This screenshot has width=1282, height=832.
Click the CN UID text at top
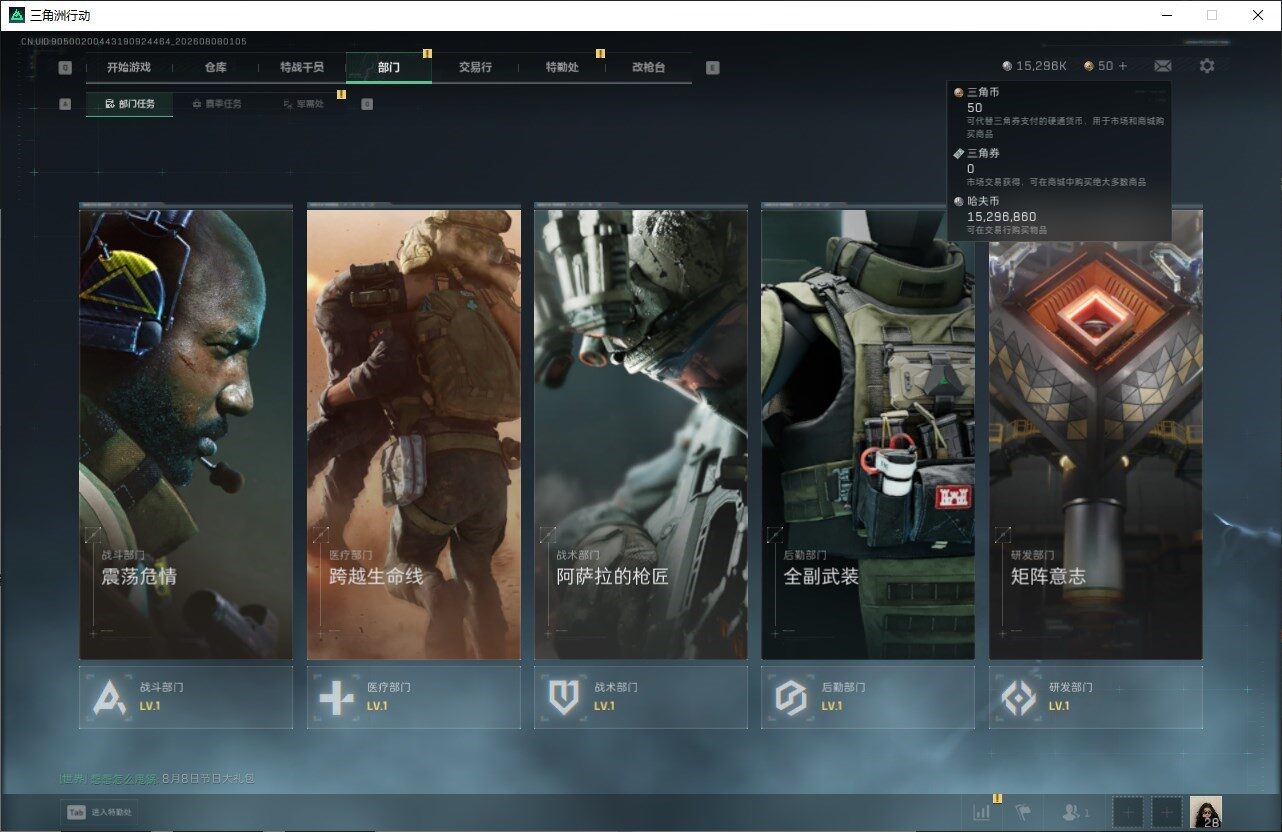pos(134,42)
